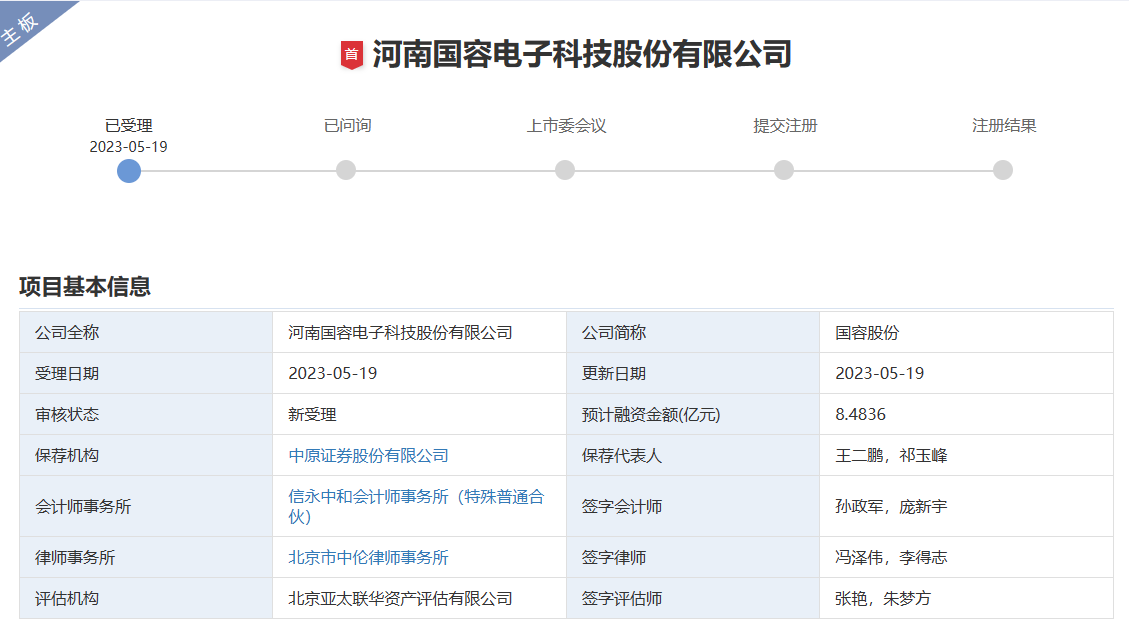This screenshot has width=1129, height=624.
Task: Click the 王二鹏，祁玉峰 value cell
Action: pos(966,456)
